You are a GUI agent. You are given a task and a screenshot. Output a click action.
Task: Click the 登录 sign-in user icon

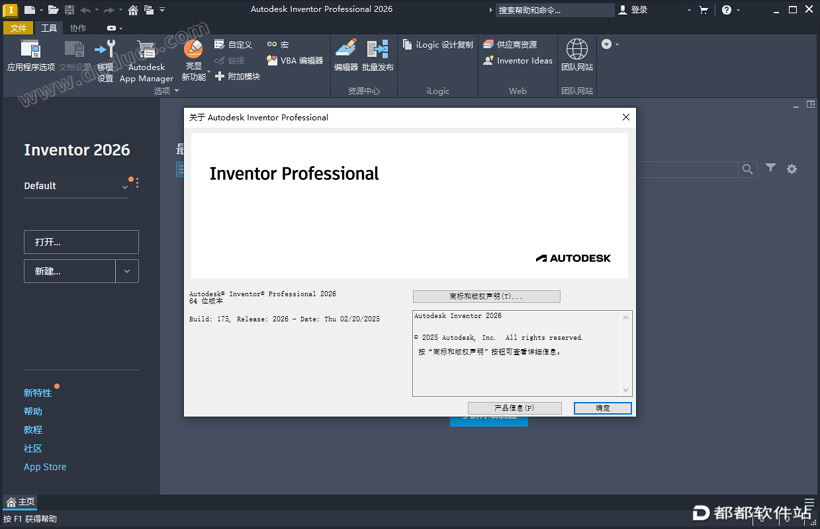[x=623, y=10]
